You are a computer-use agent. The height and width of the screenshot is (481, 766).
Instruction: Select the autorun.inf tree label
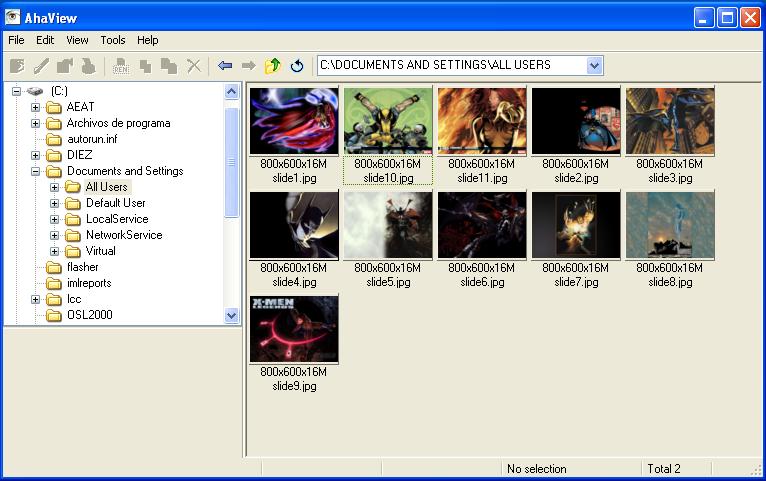pyautogui.click(x=92, y=139)
